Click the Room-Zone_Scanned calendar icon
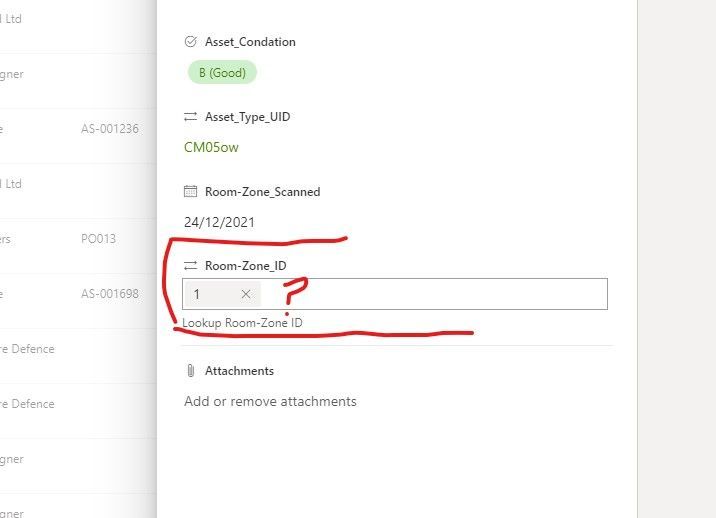 [x=191, y=191]
